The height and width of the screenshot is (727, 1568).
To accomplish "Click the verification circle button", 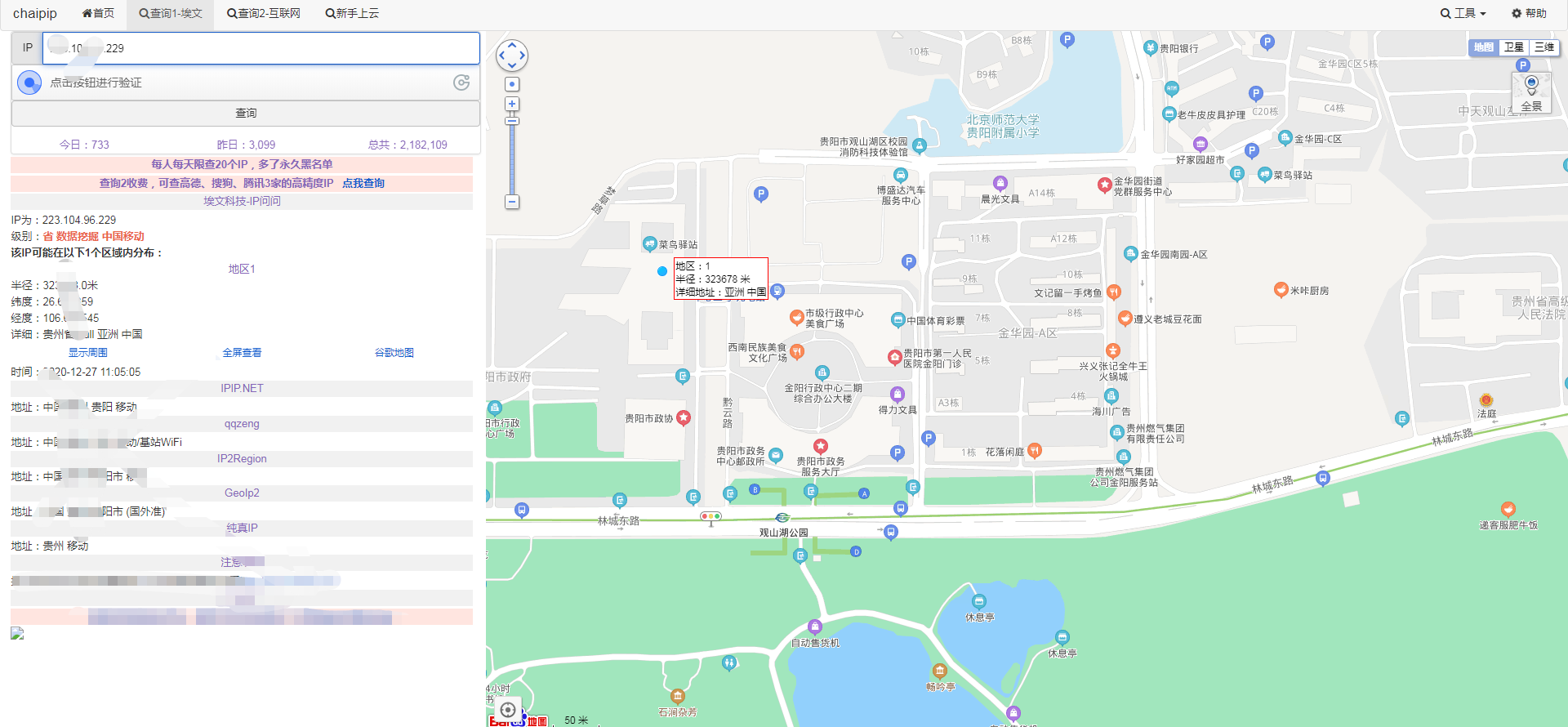I will tap(29, 83).
